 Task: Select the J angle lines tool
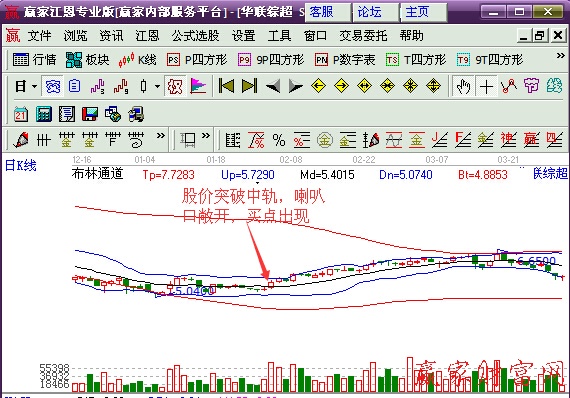coord(440,140)
